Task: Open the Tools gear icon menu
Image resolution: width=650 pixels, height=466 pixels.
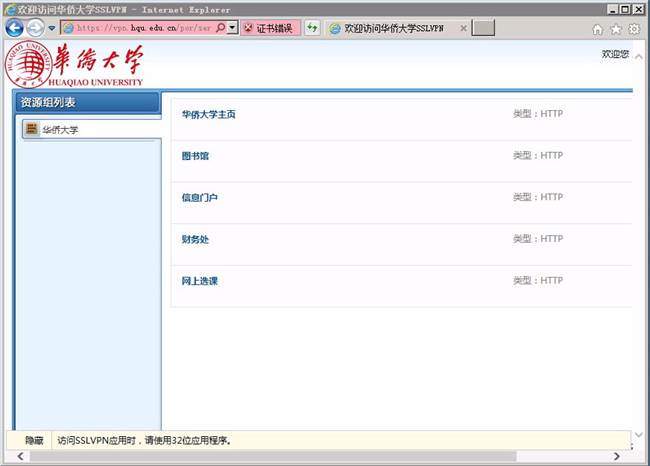Action: pos(633,29)
